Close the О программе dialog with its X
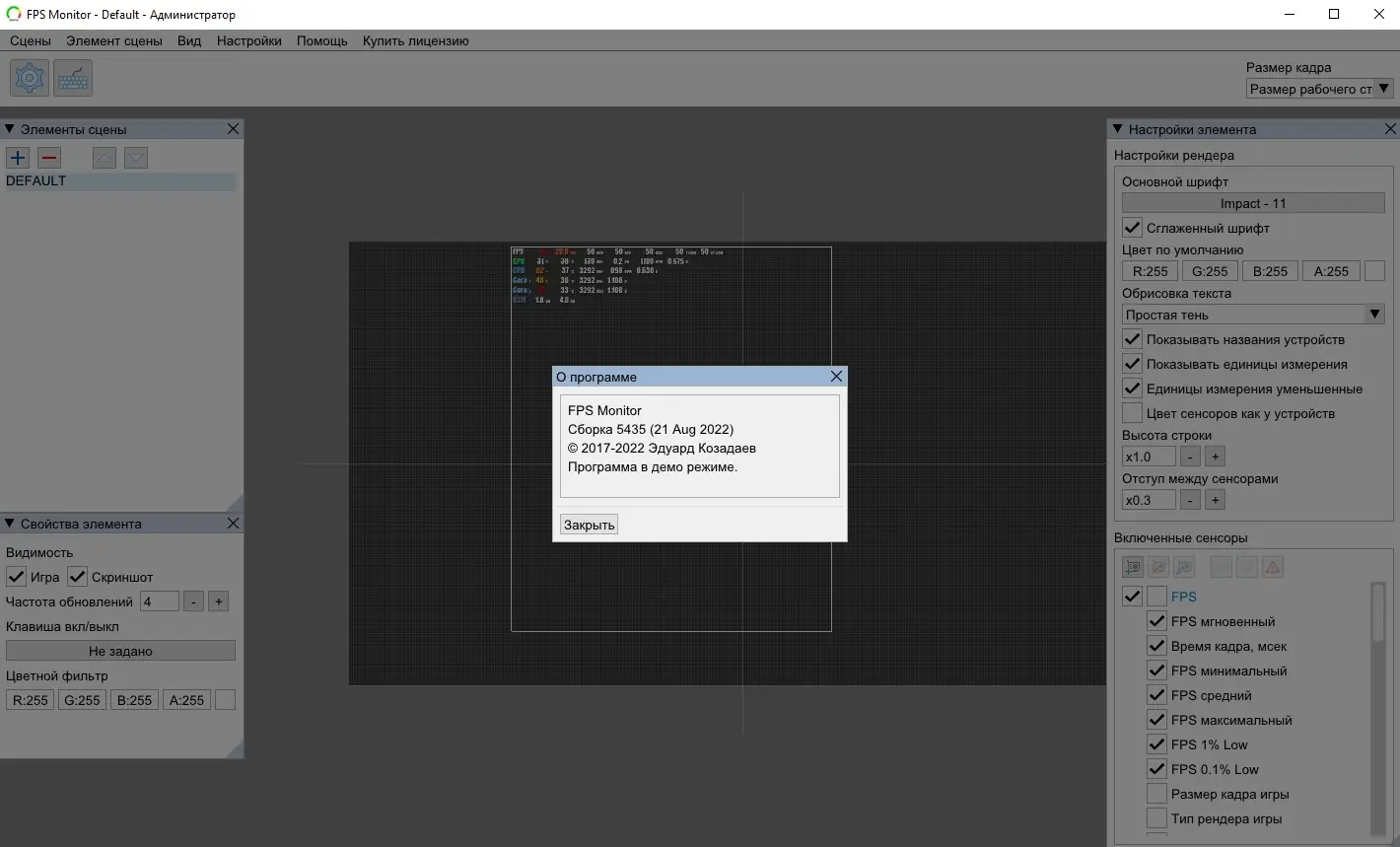This screenshot has height=847, width=1400. (836, 377)
